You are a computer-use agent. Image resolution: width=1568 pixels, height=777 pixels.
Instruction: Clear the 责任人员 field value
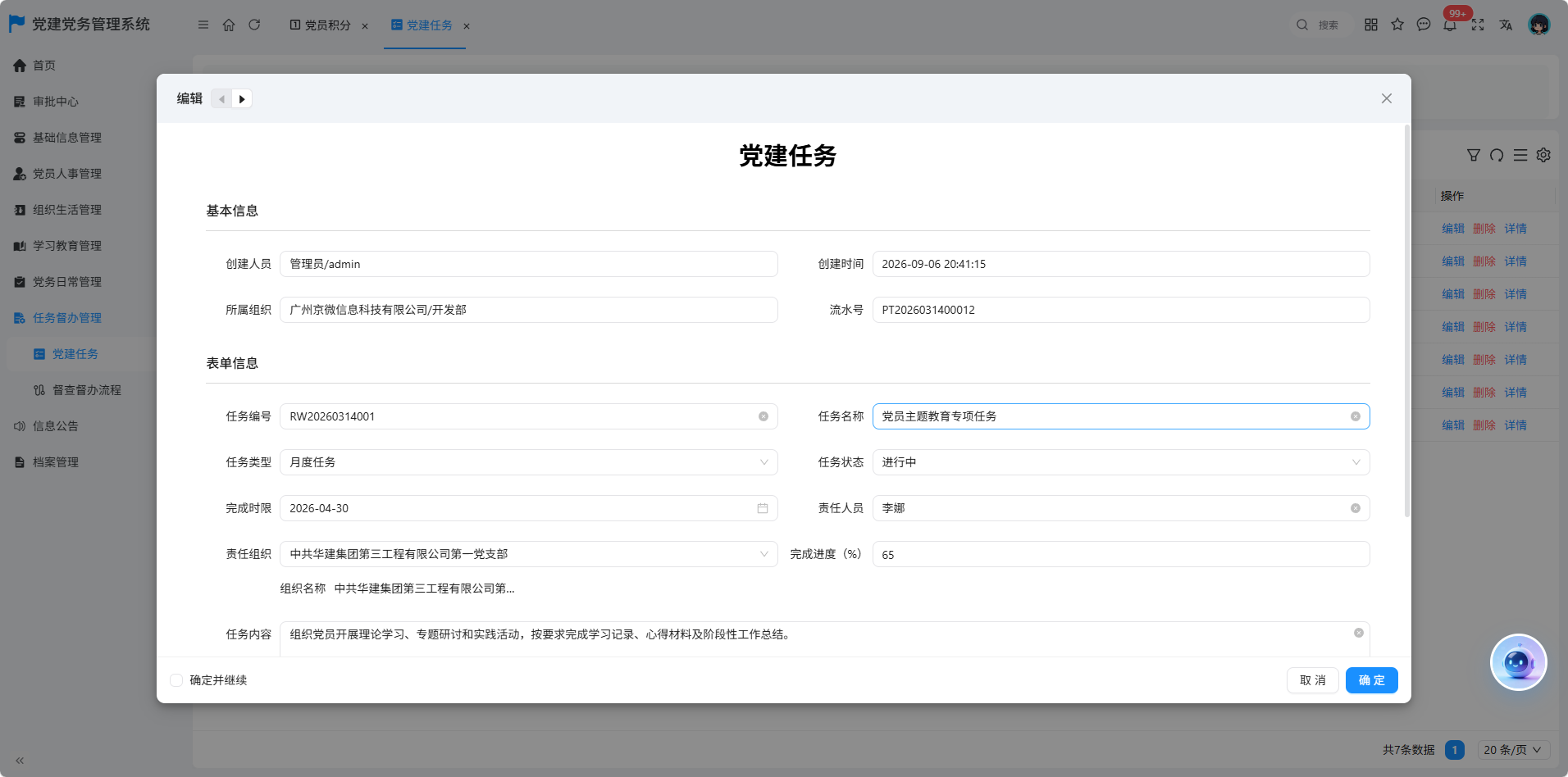coord(1356,508)
